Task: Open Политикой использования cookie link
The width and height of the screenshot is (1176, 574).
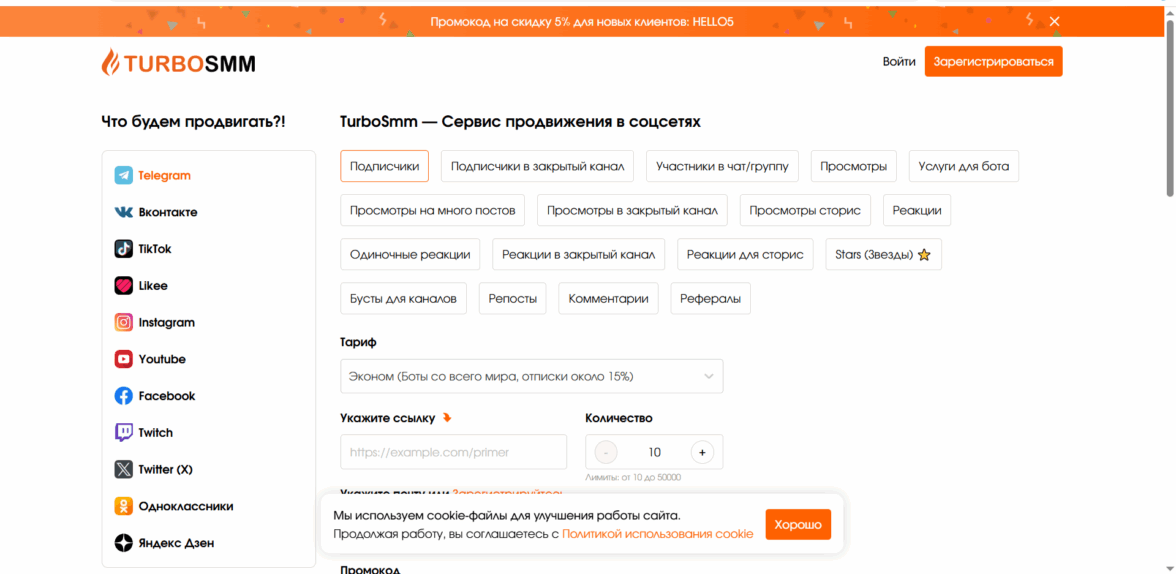Action: [657, 534]
